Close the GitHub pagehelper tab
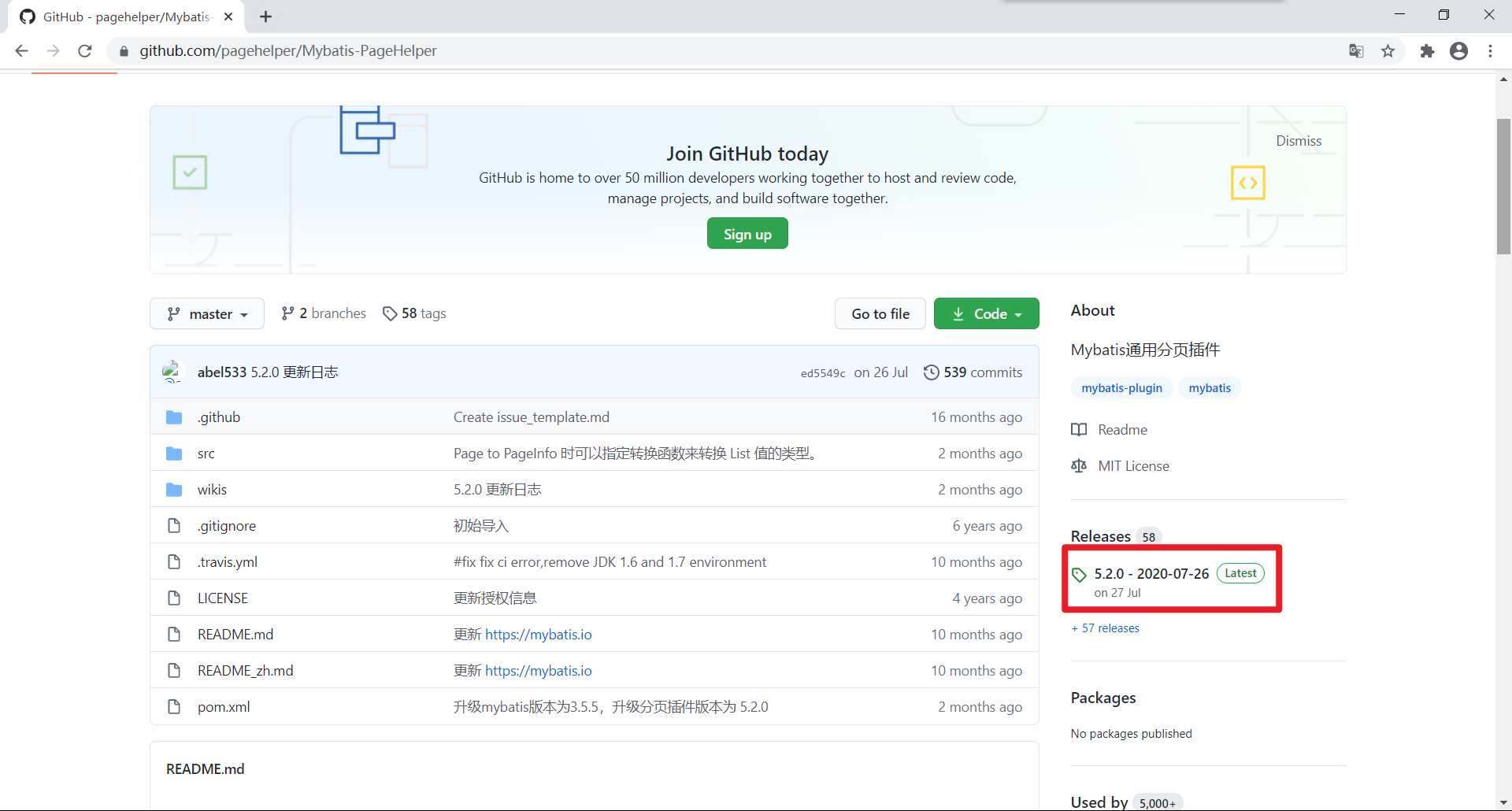This screenshot has width=1512, height=811. coord(228,17)
